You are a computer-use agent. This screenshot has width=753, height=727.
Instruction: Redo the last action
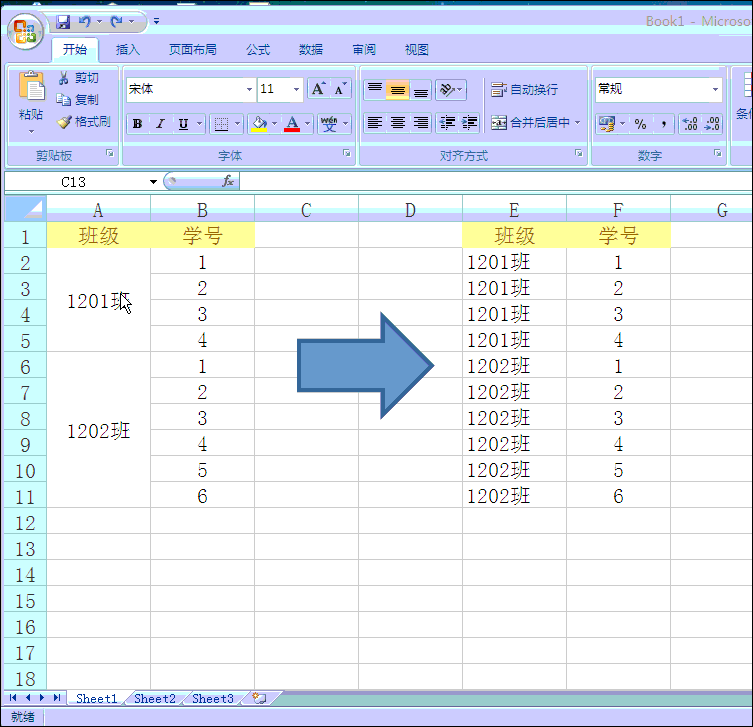[116, 22]
